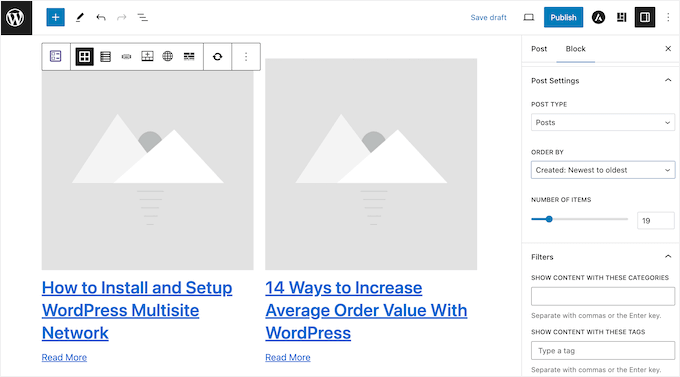Open the Post Type dropdown
The height and width of the screenshot is (377, 680).
(x=603, y=122)
